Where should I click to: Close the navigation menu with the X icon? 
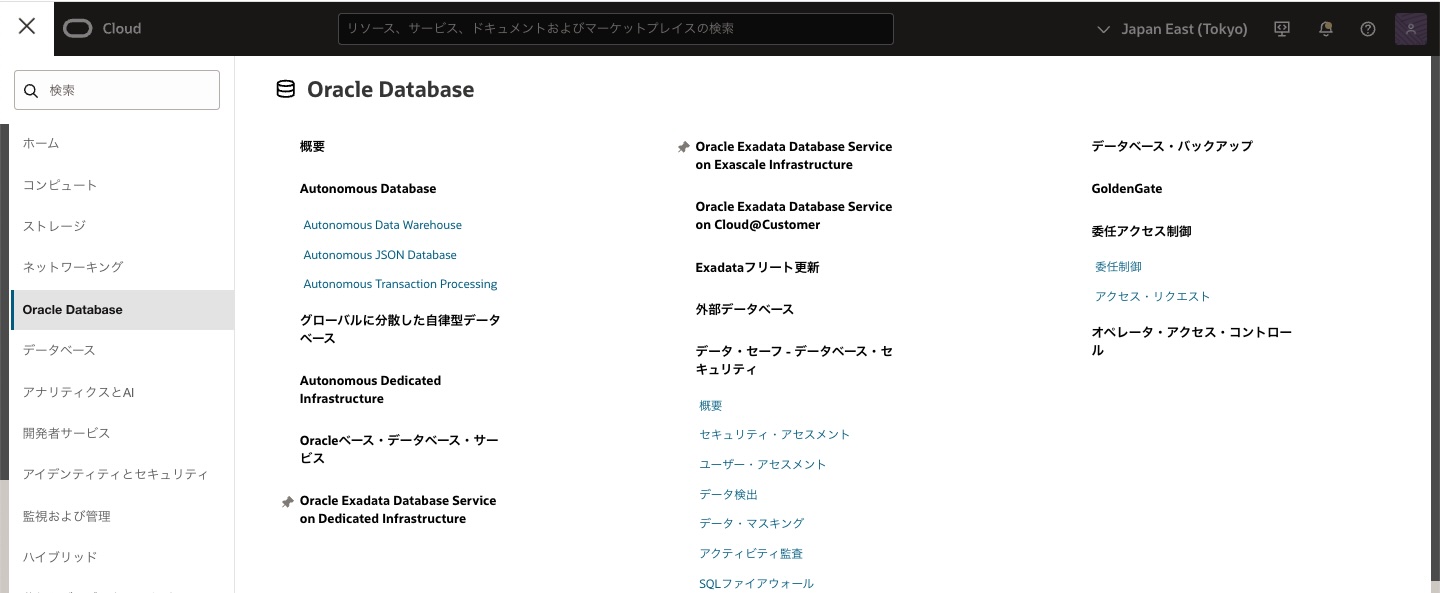coord(26,26)
